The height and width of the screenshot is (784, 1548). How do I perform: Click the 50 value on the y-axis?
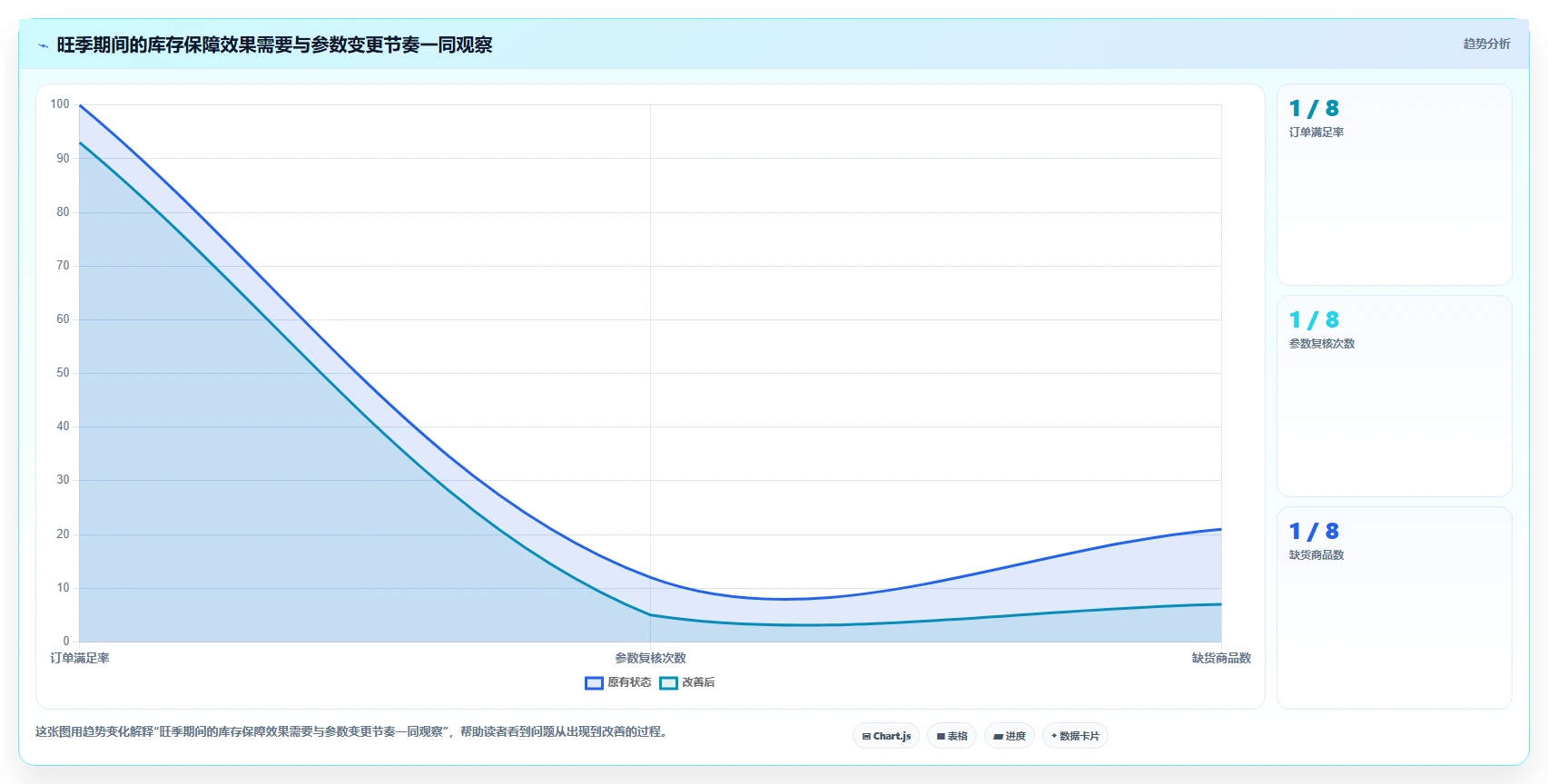63,373
